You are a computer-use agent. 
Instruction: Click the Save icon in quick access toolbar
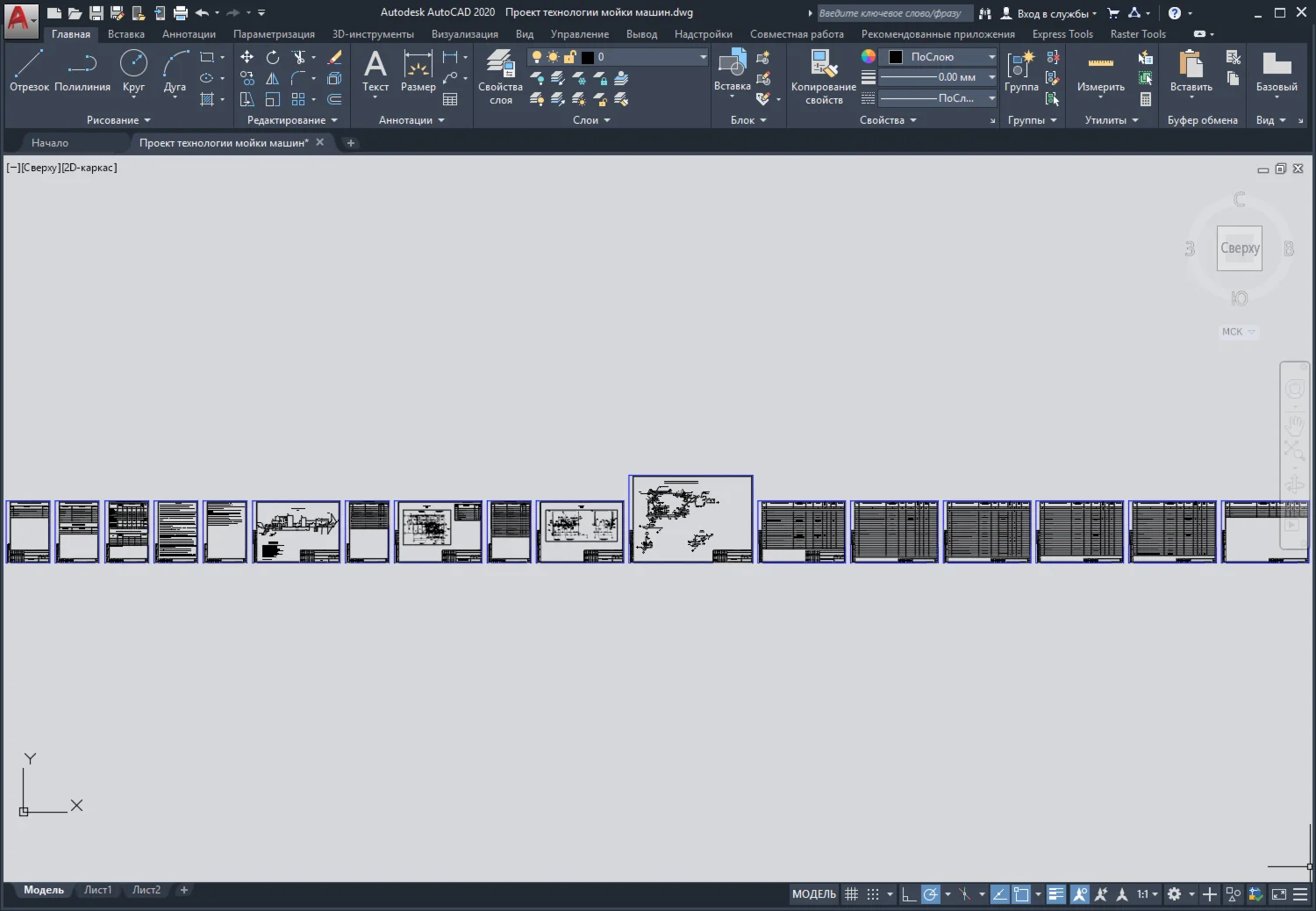pyautogui.click(x=97, y=12)
